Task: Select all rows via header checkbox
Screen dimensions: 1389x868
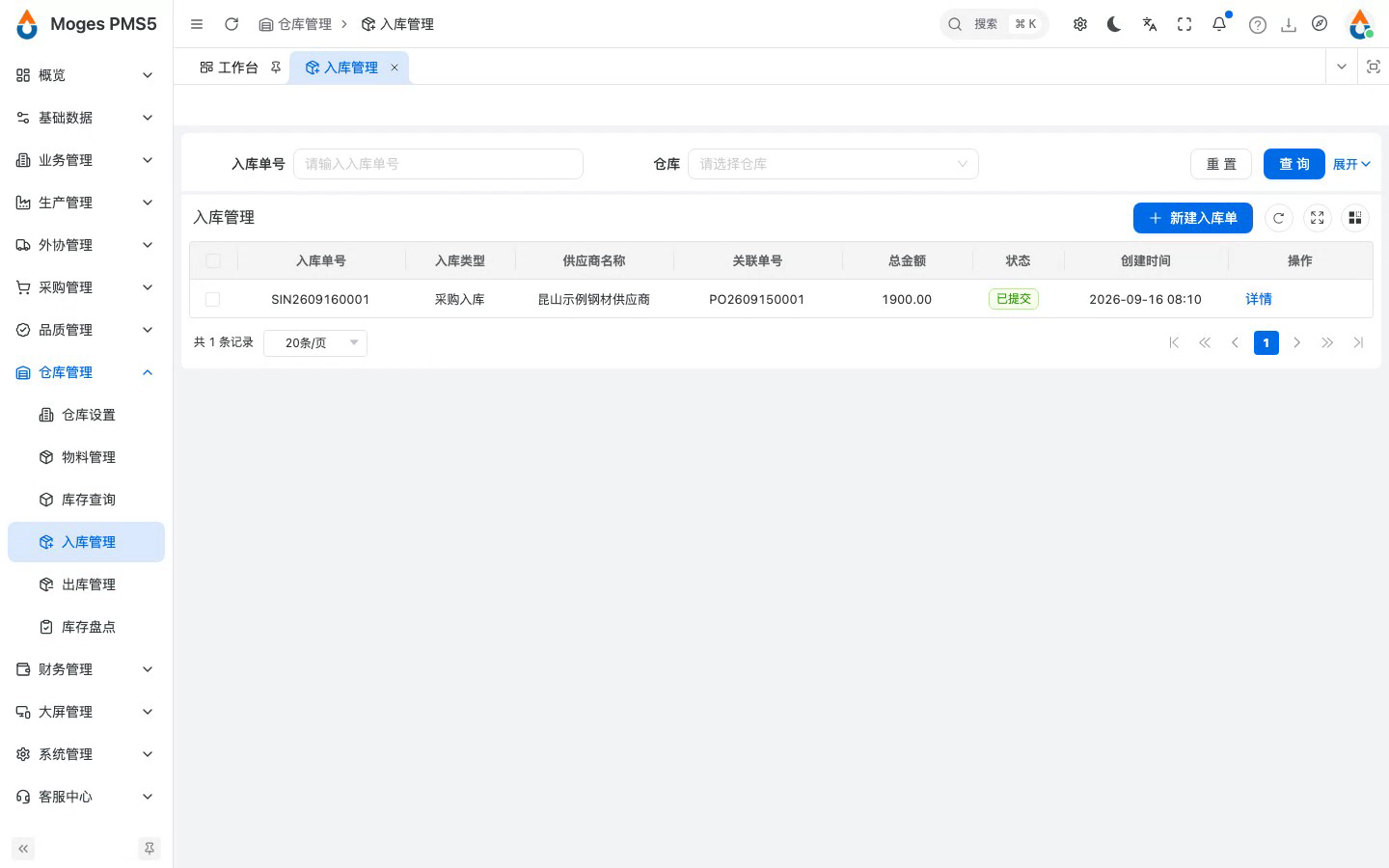Action: [x=213, y=260]
